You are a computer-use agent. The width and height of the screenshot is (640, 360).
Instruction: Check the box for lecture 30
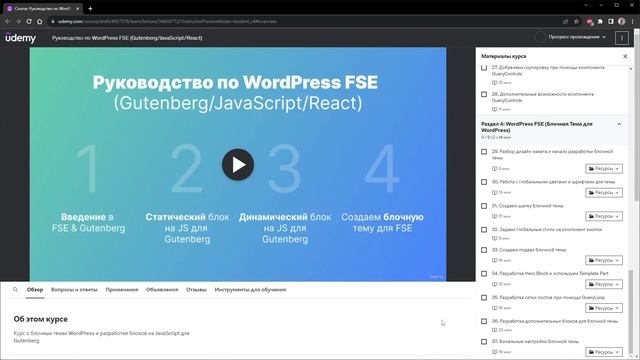[484, 182]
